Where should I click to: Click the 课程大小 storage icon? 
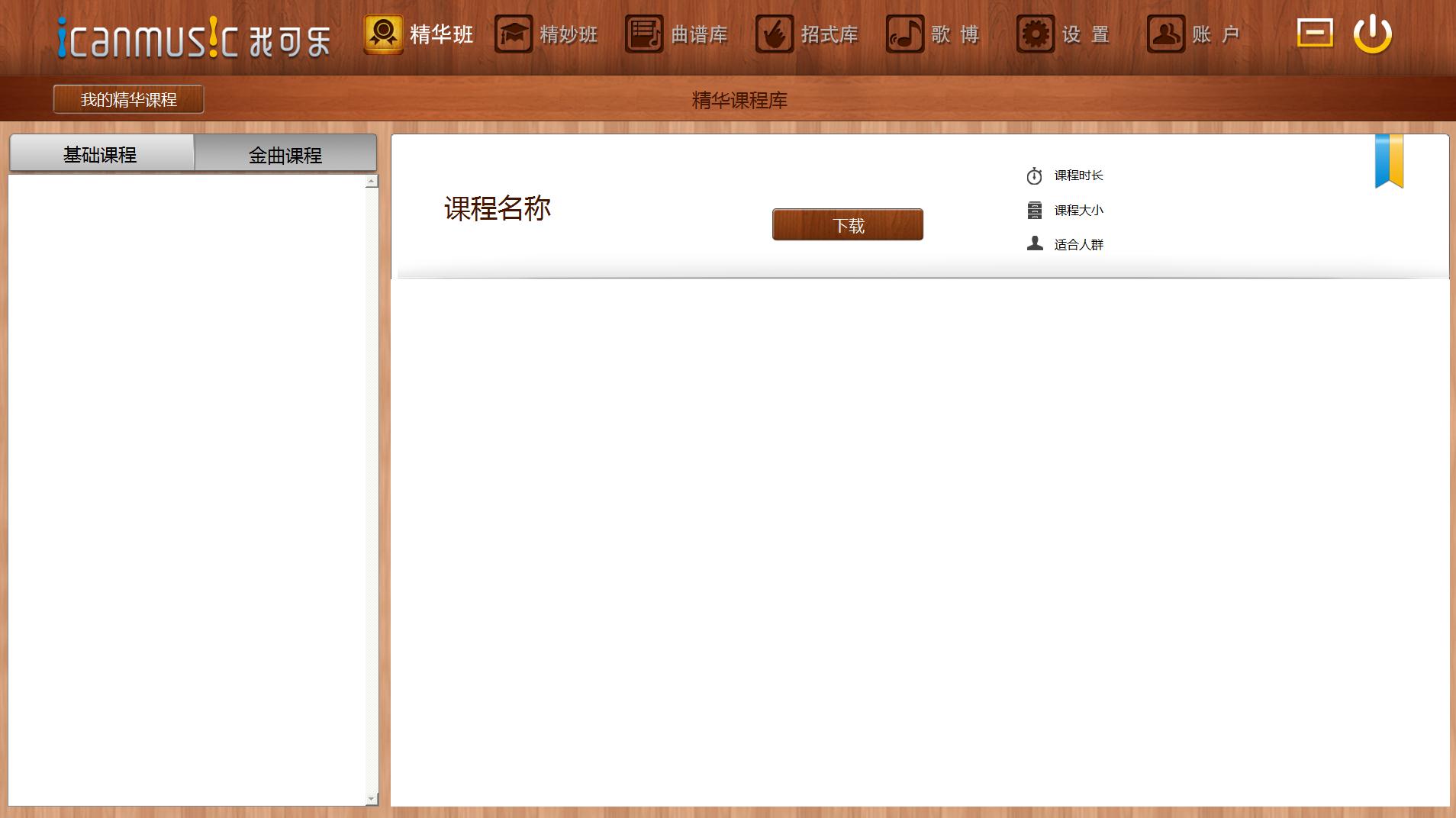click(x=1034, y=211)
